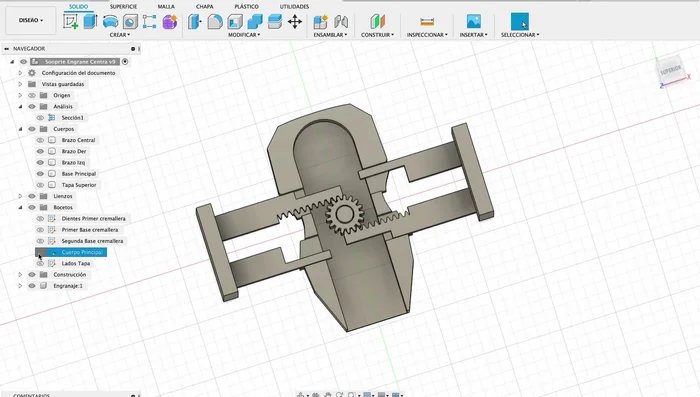Screen dimensions: 700x397
Task: Select the Hole tool
Action: 130,21
